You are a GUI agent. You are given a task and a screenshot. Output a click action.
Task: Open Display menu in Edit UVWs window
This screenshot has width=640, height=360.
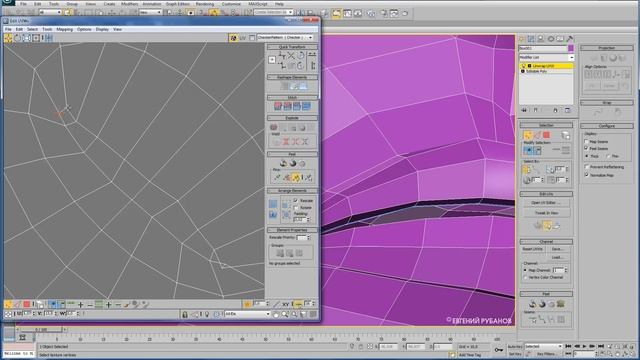pyautogui.click(x=102, y=29)
